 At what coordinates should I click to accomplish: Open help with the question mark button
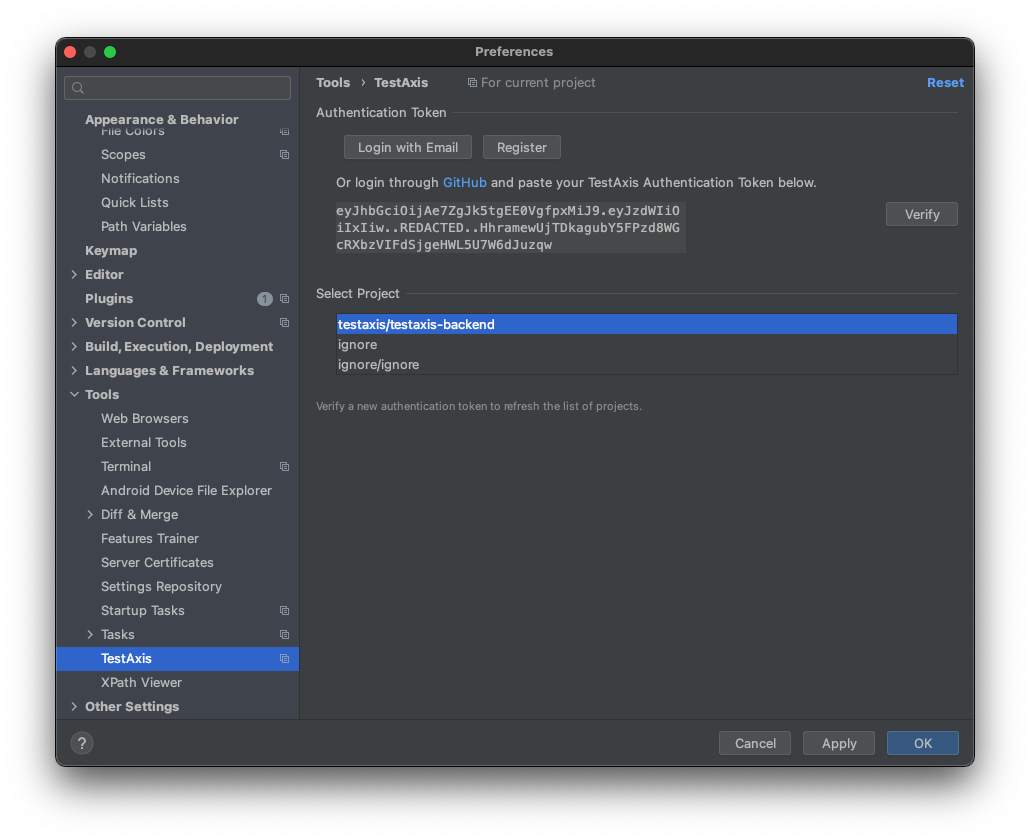(82, 743)
